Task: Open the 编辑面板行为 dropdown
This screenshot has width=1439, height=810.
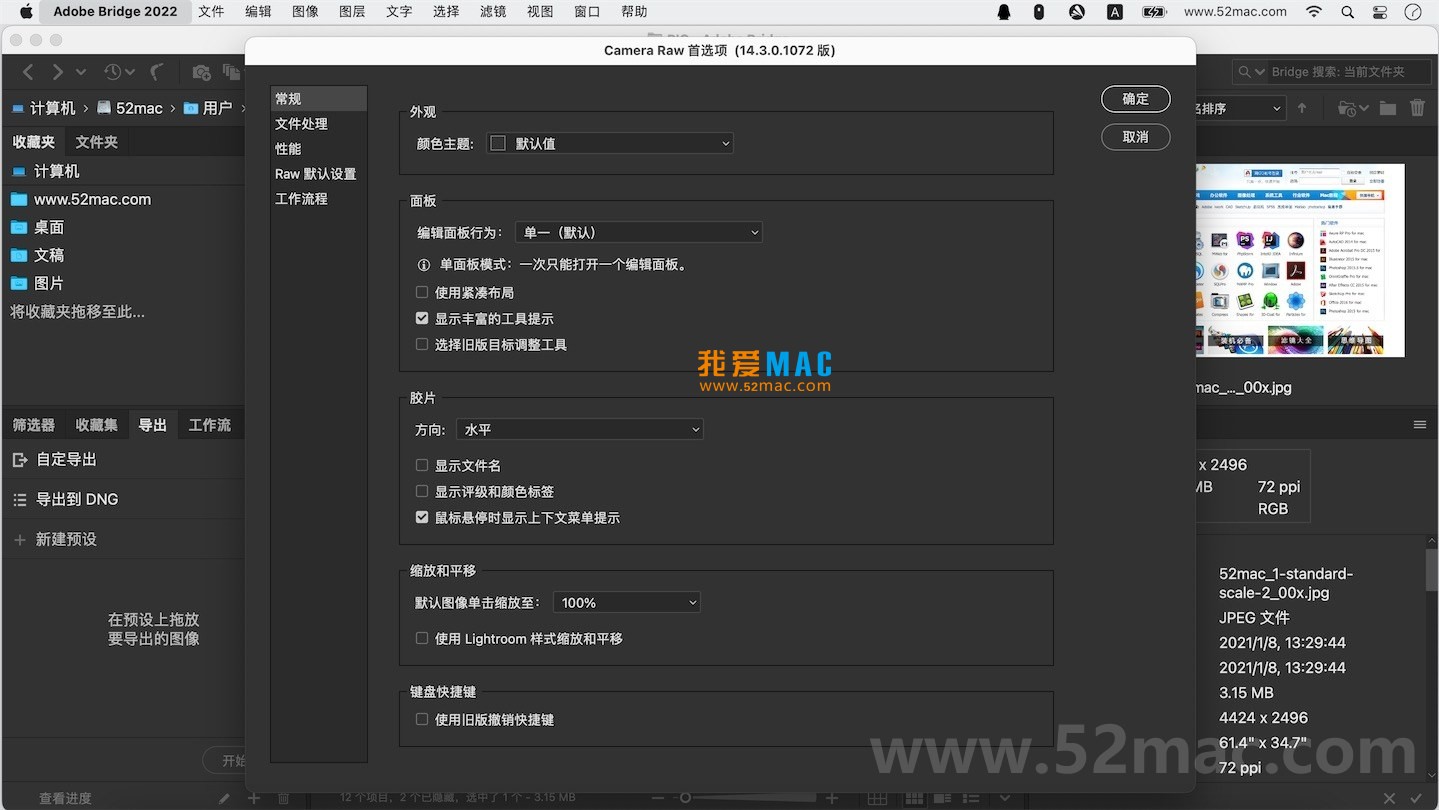Action: point(639,232)
